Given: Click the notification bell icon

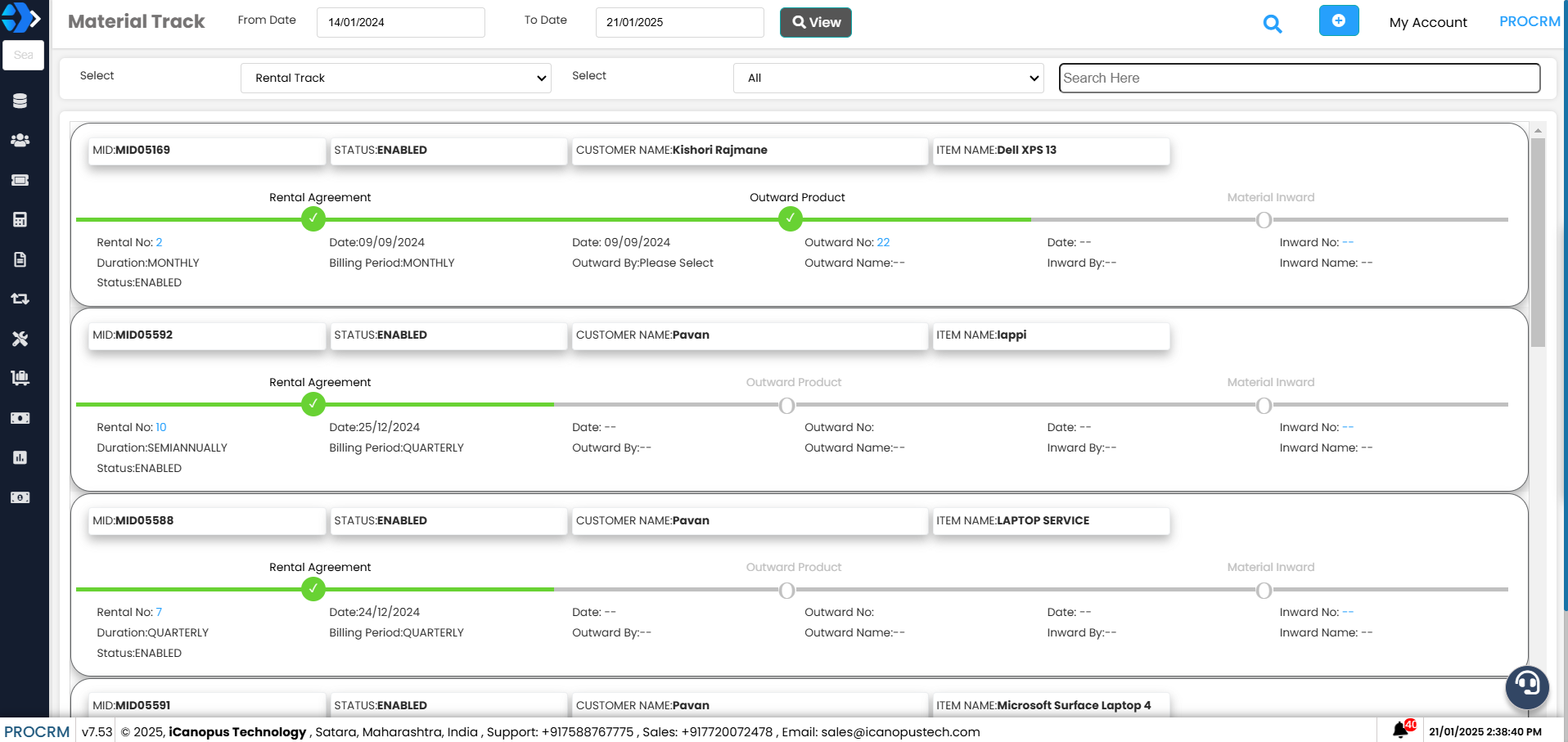Looking at the screenshot, I should pyautogui.click(x=1400, y=730).
